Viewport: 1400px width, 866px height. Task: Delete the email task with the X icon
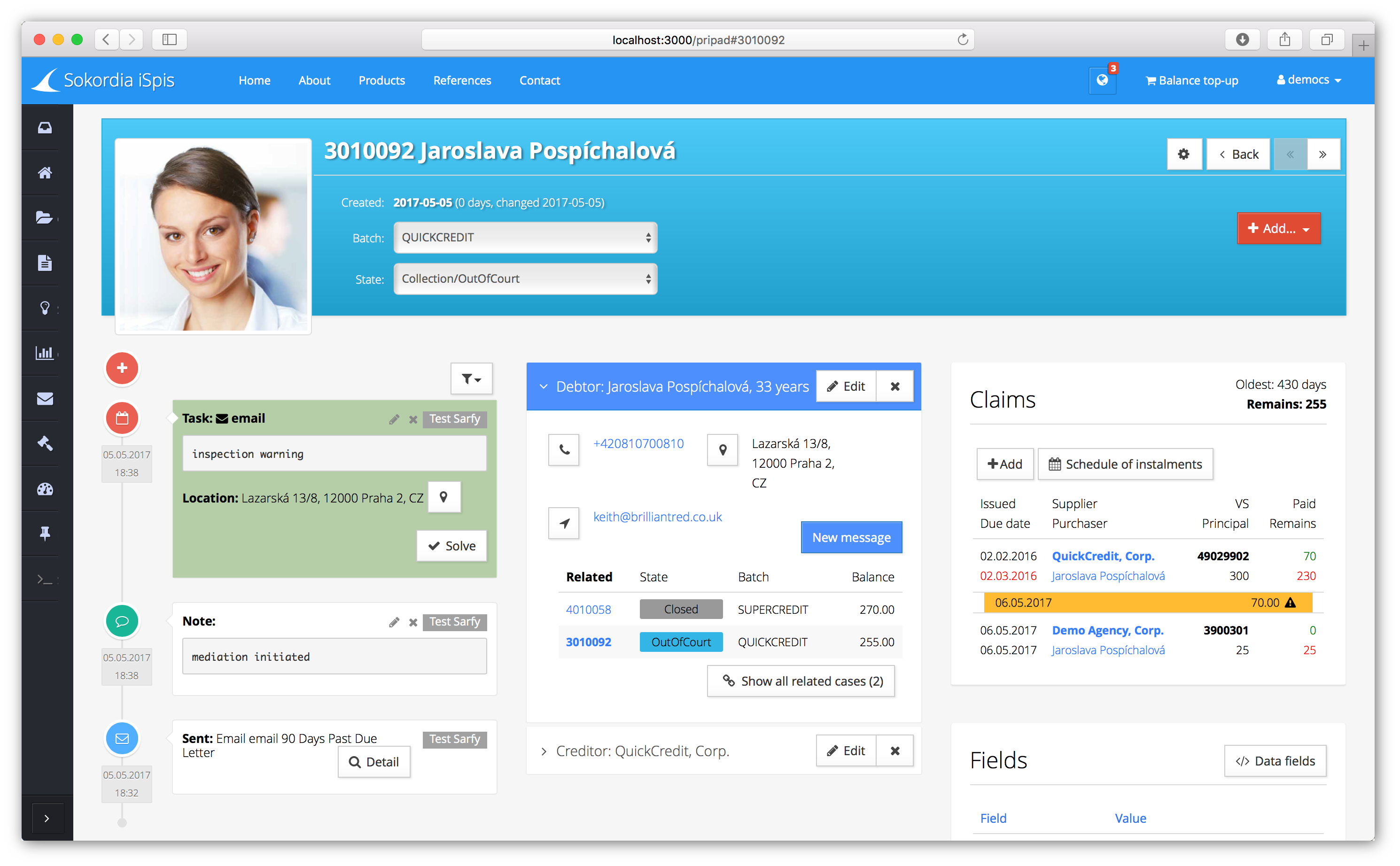[x=413, y=419]
